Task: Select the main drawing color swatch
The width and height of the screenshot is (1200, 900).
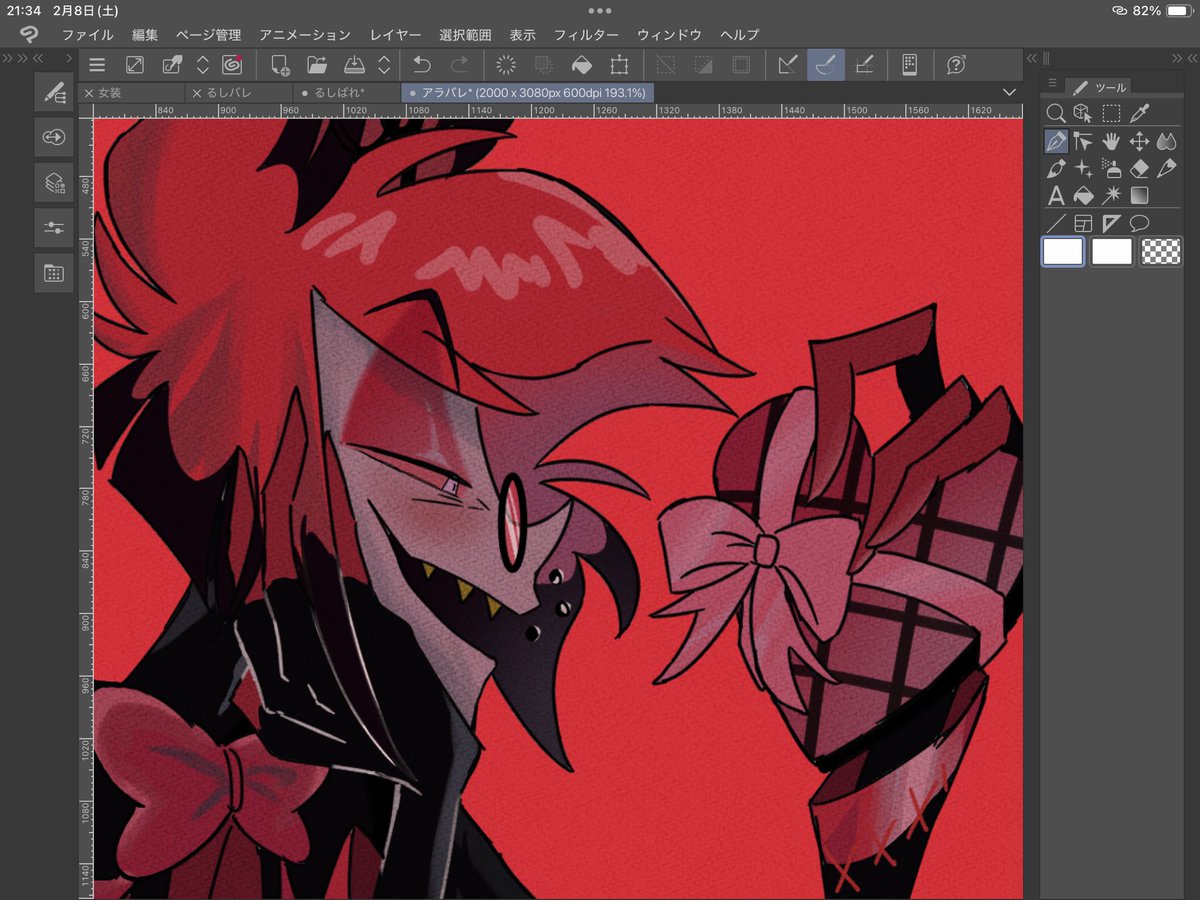Action: coord(1063,251)
